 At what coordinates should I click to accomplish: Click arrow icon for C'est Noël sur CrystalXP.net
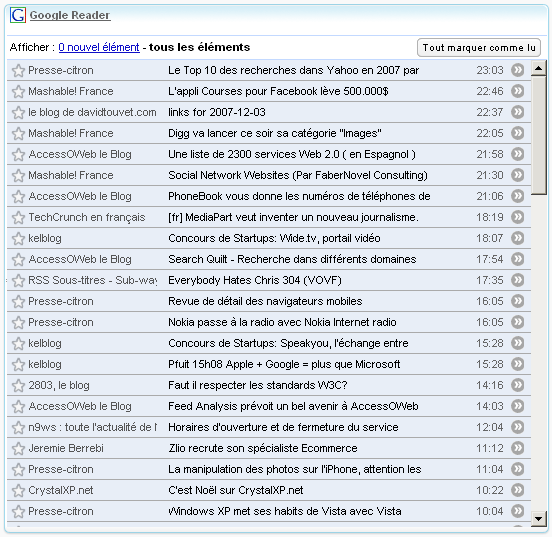tap(518, 490)
